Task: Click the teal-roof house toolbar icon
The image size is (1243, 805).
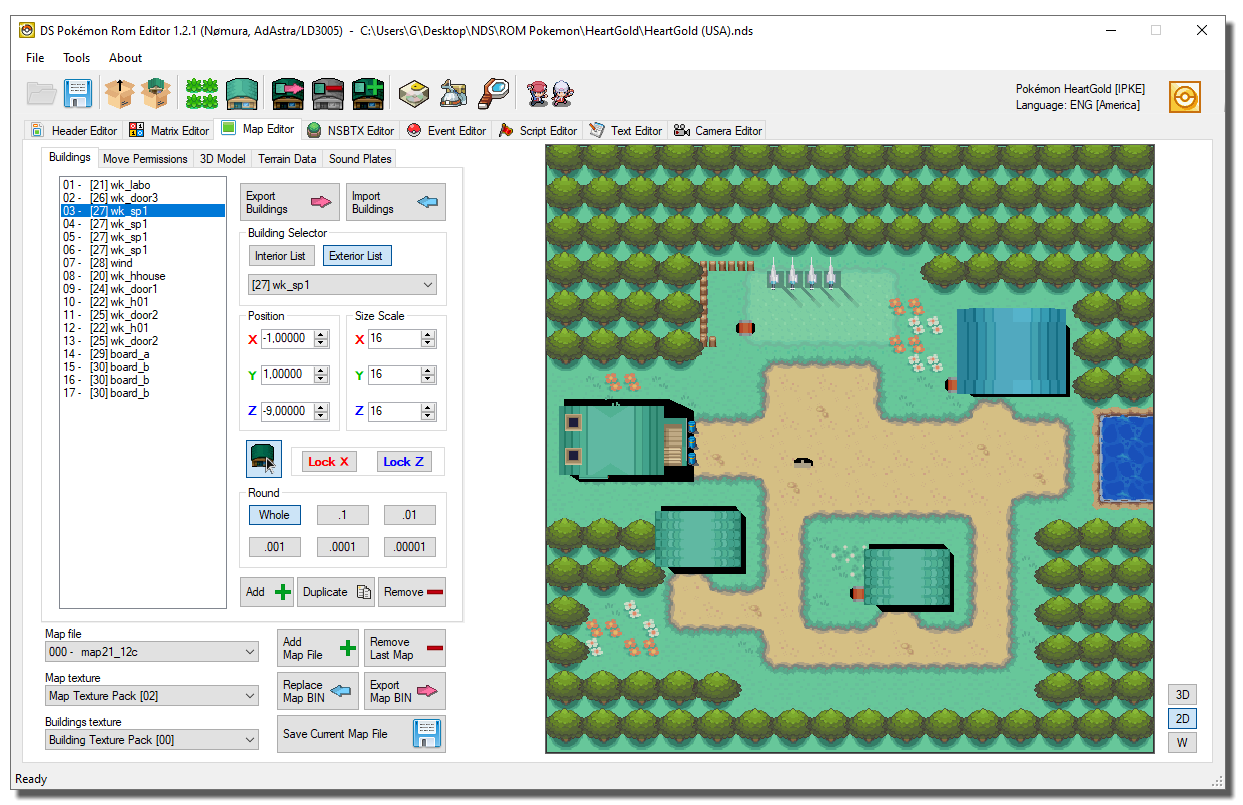Action: point(241,94)
